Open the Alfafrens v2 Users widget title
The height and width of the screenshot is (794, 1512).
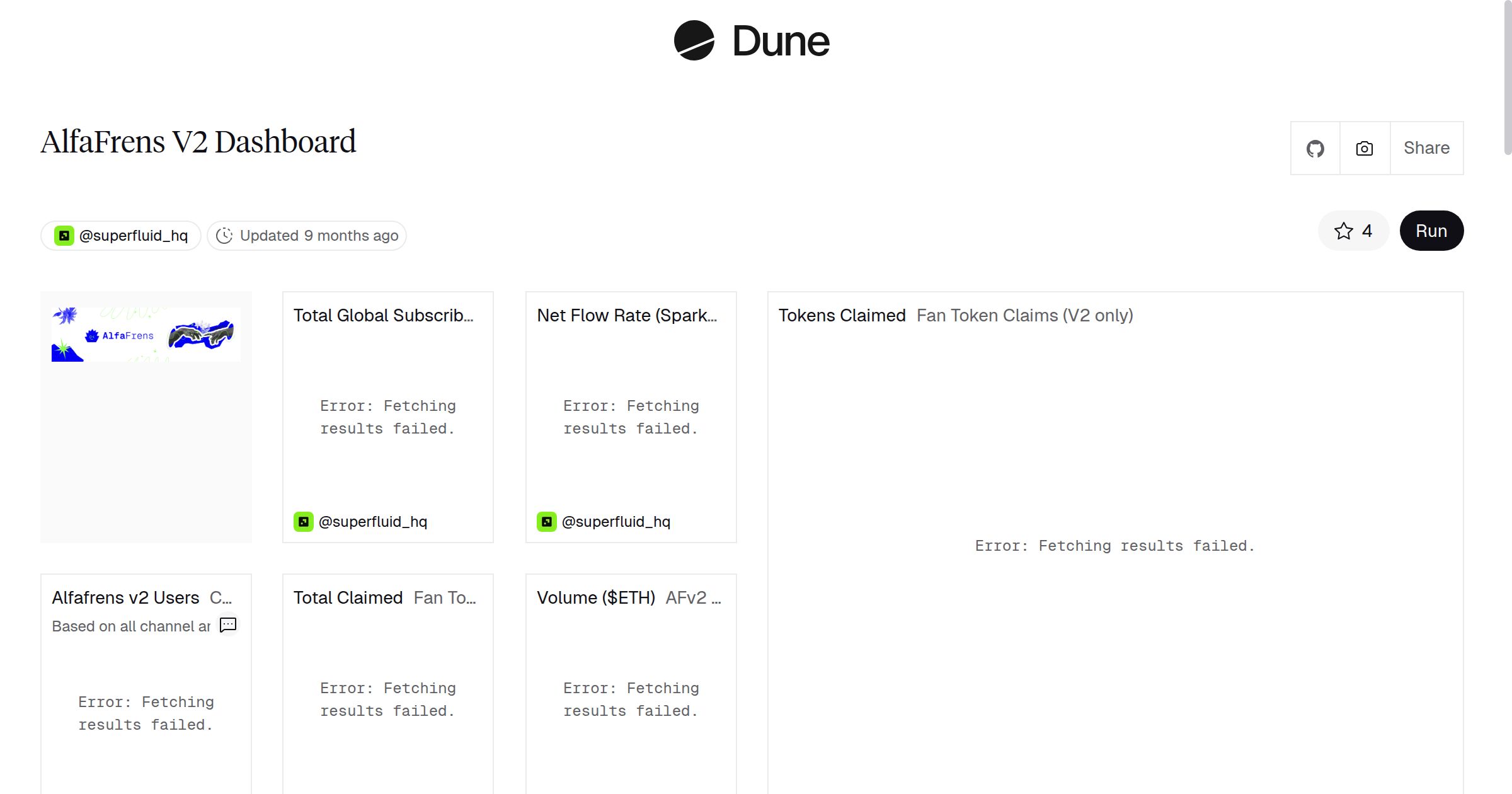point(125,598)
